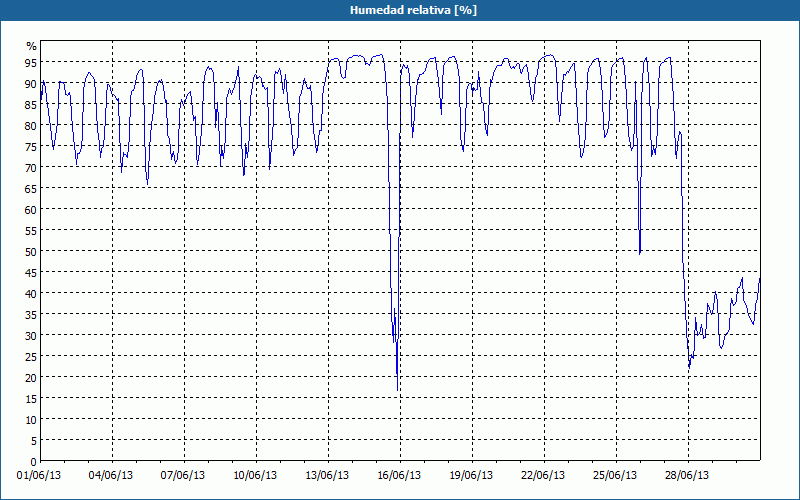The image size is (800, 500).
Task: Click the x-axis date label 04/06/13
Action: coord(111,476)
